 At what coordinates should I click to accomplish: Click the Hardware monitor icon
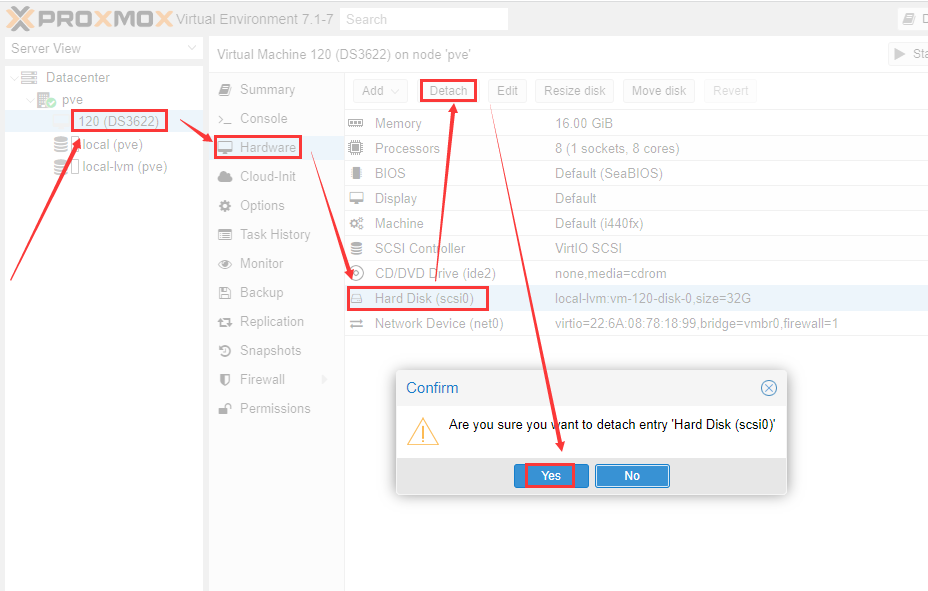225,148
